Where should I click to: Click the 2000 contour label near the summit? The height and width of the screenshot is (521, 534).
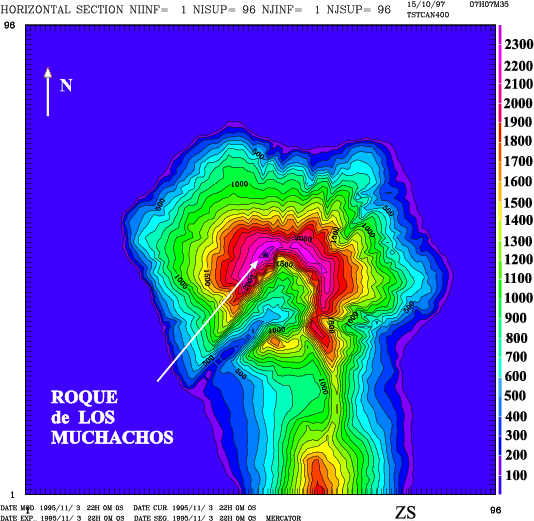tap(303, 239)
